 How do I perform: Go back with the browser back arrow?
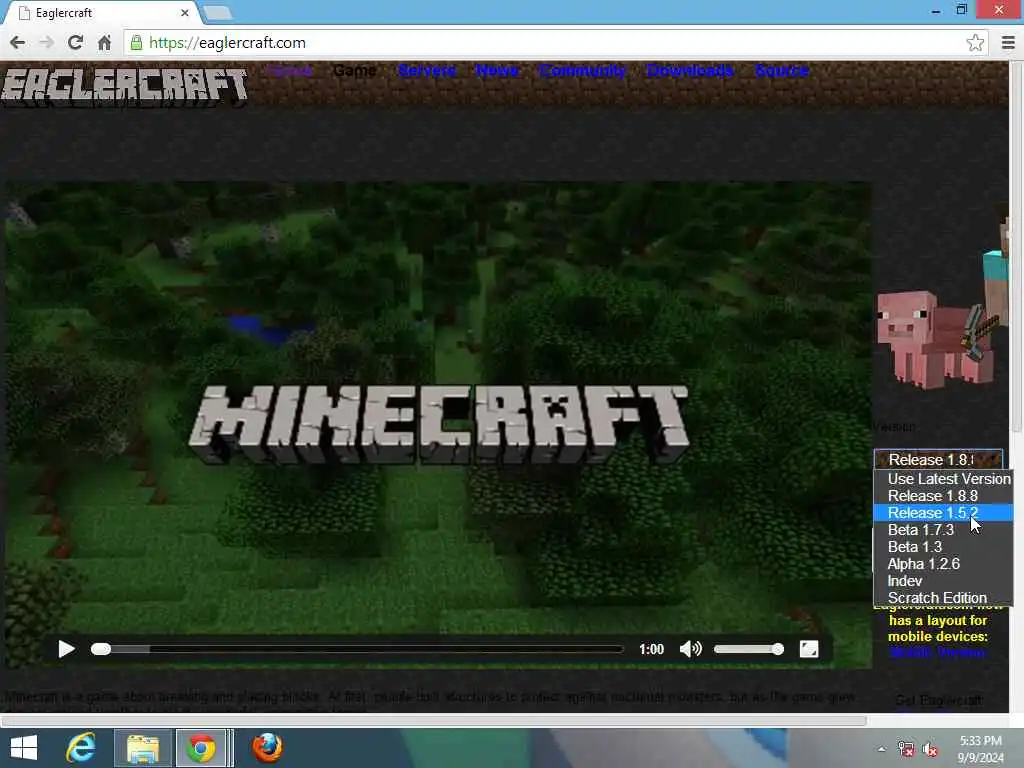18,43
